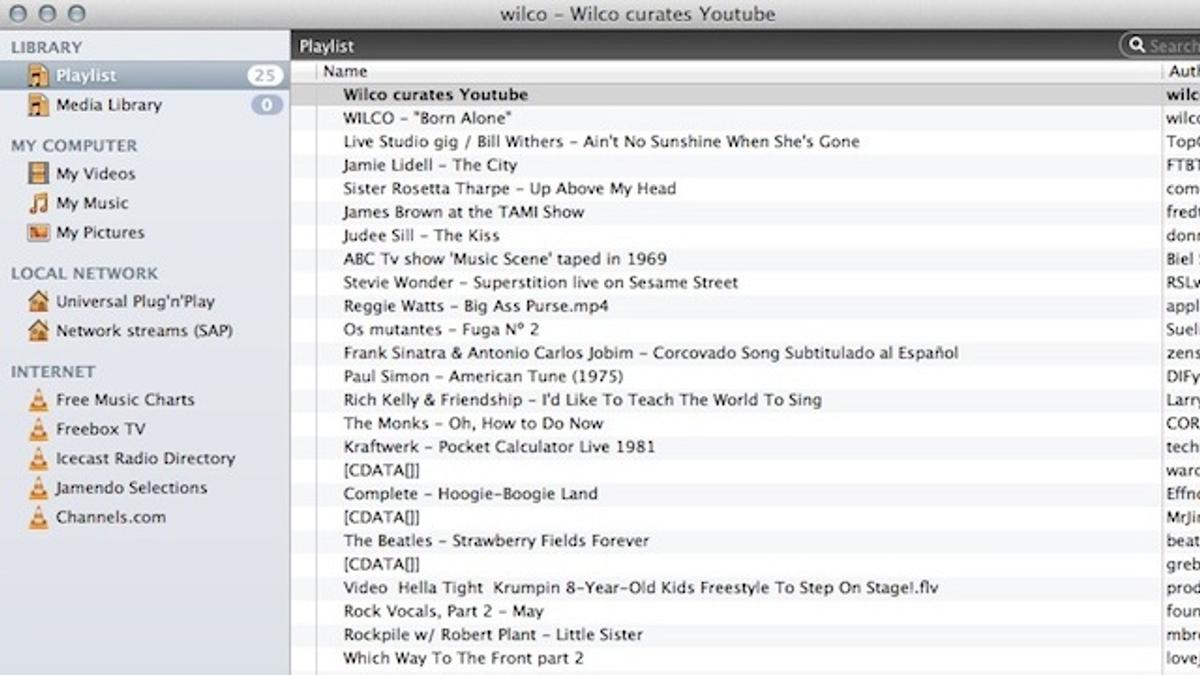Select Icecast Radio Directory cone icon
1200x675 pixels.
(39, 459)
